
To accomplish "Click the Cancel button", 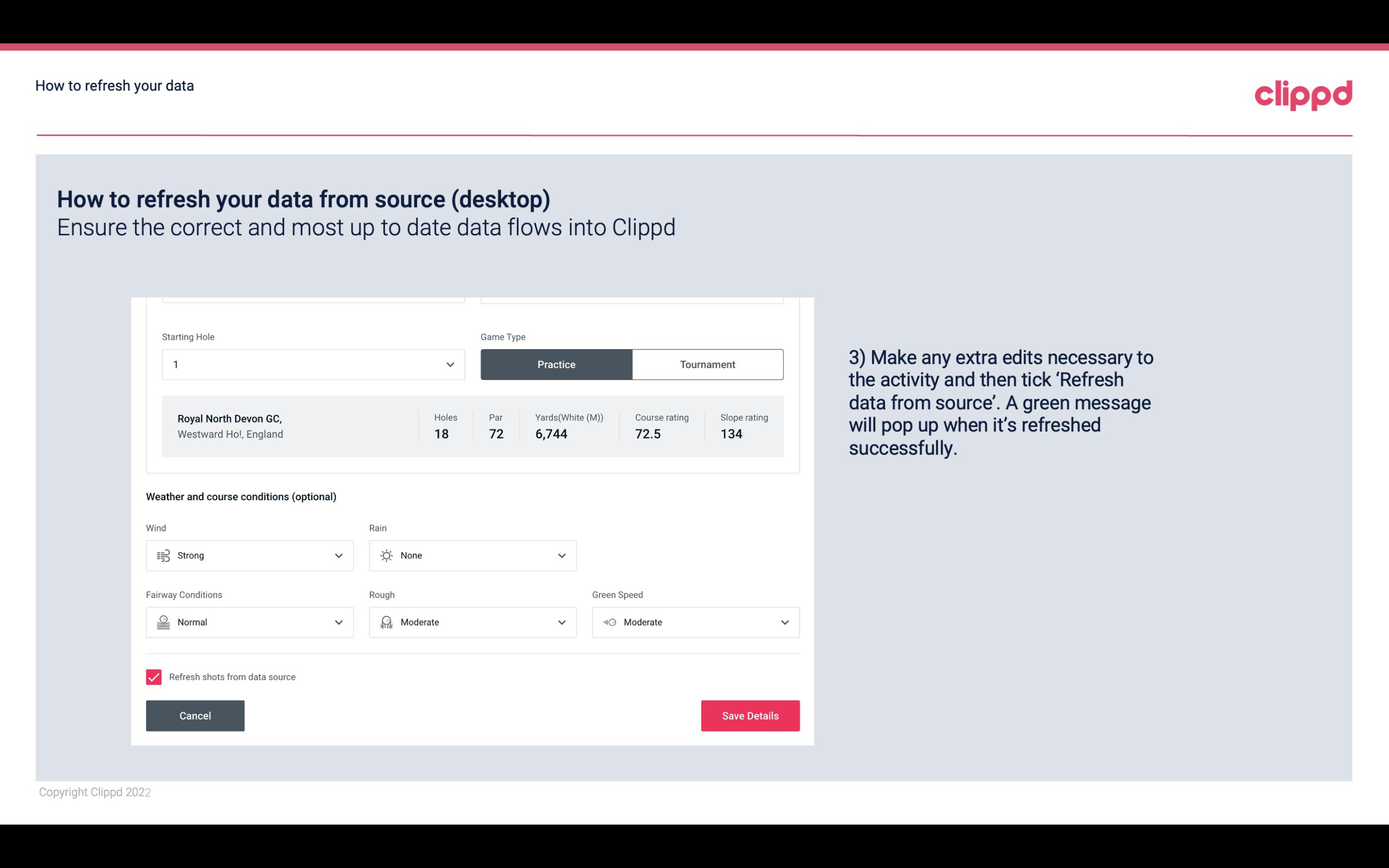I will tap(195, 715).
